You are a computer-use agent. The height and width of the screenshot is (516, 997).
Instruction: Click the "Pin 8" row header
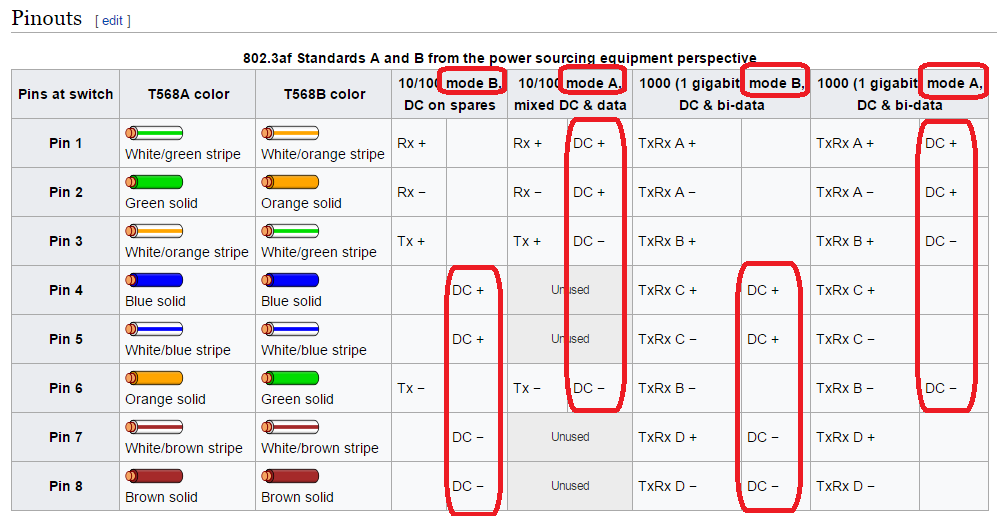(x=66, y=486)
